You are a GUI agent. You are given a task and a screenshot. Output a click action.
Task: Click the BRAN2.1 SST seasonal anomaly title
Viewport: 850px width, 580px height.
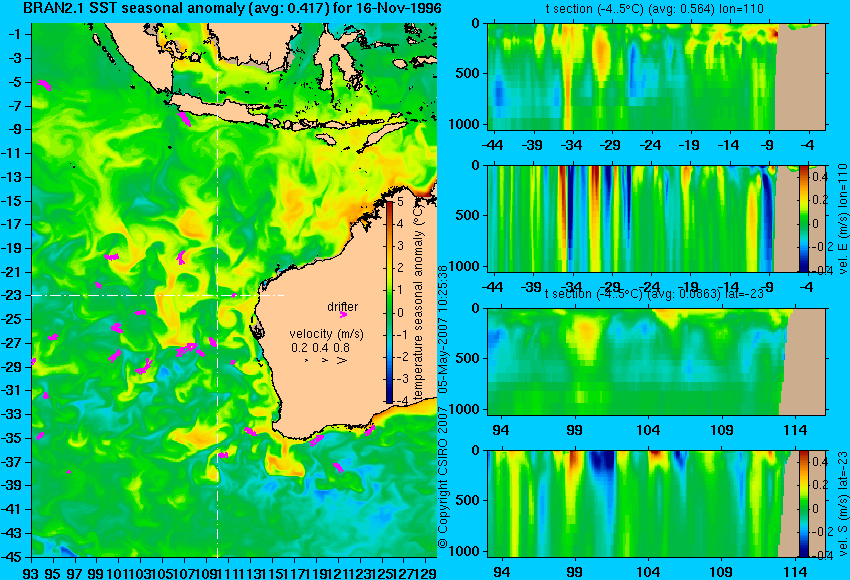[232, 8]
